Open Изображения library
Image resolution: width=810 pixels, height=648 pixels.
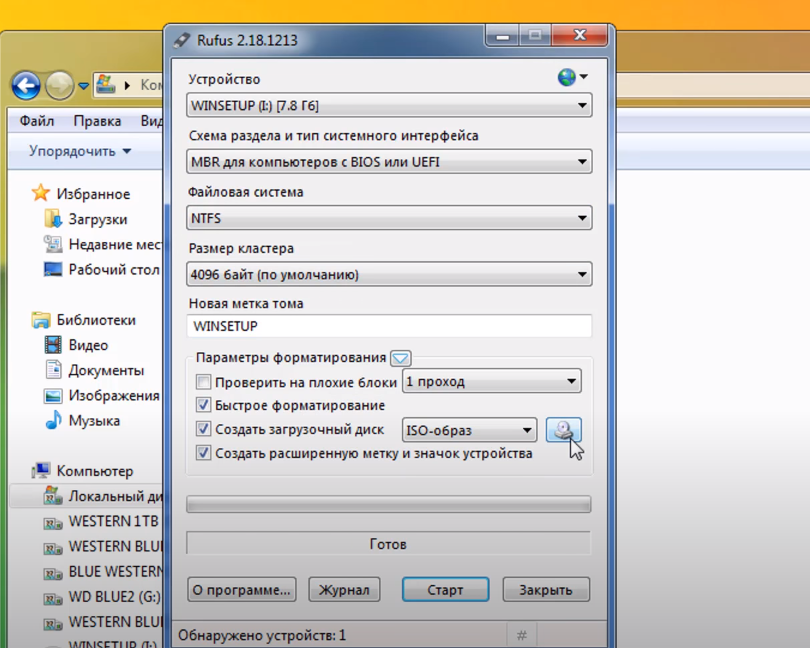(x=102, y=396)
